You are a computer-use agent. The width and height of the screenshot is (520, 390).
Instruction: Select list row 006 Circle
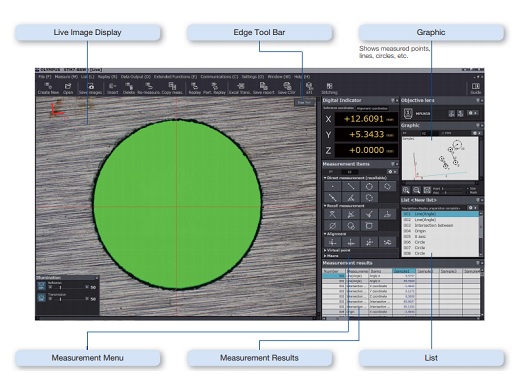[x=440, y=242]
